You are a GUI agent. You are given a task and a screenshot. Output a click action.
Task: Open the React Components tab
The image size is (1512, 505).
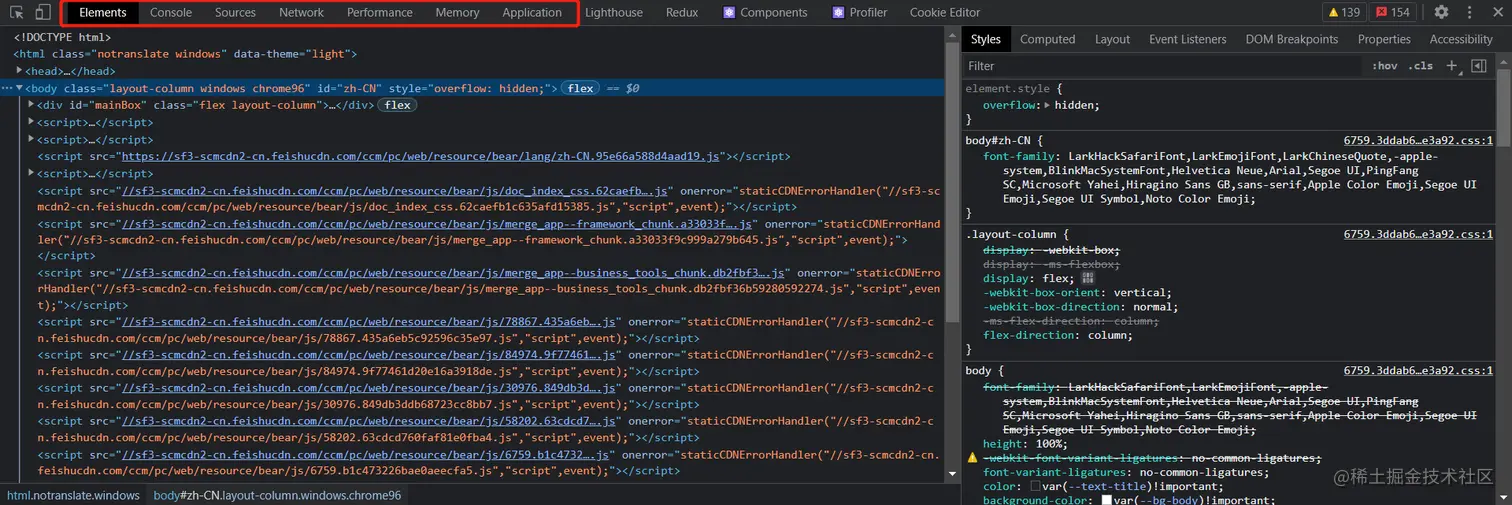[x=765, y=12]
